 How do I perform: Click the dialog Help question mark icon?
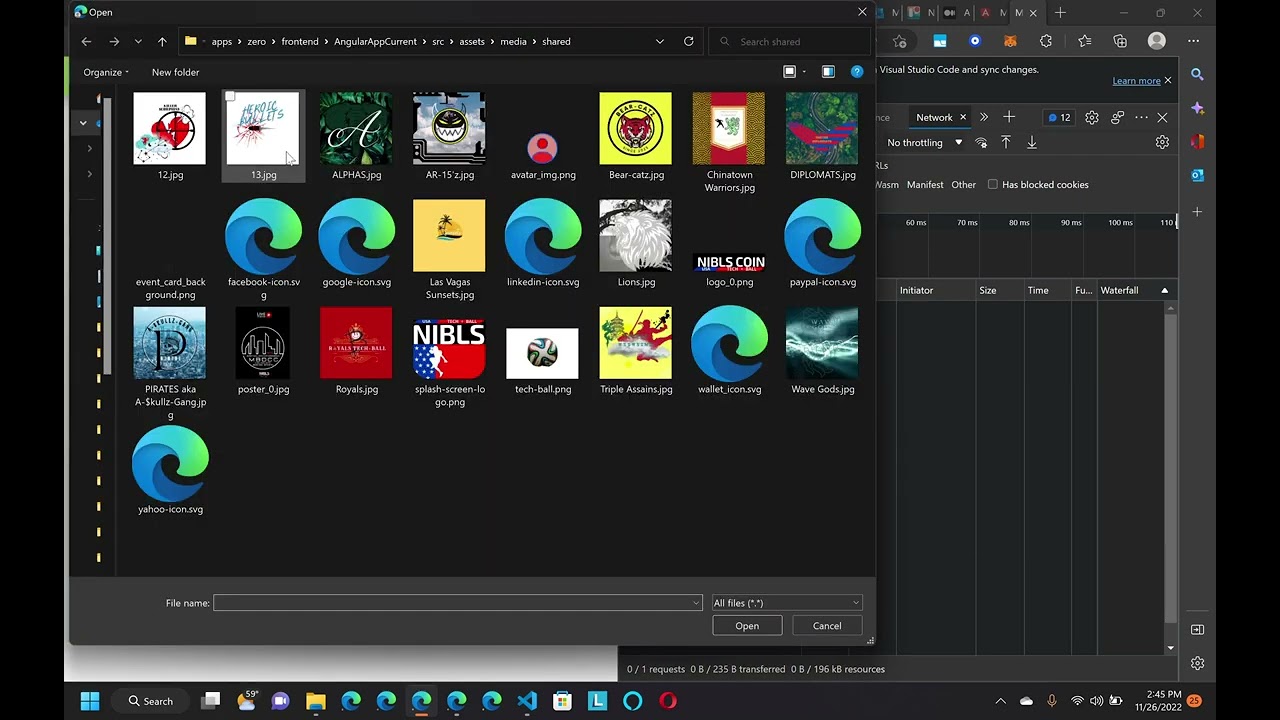click(856, 72)
